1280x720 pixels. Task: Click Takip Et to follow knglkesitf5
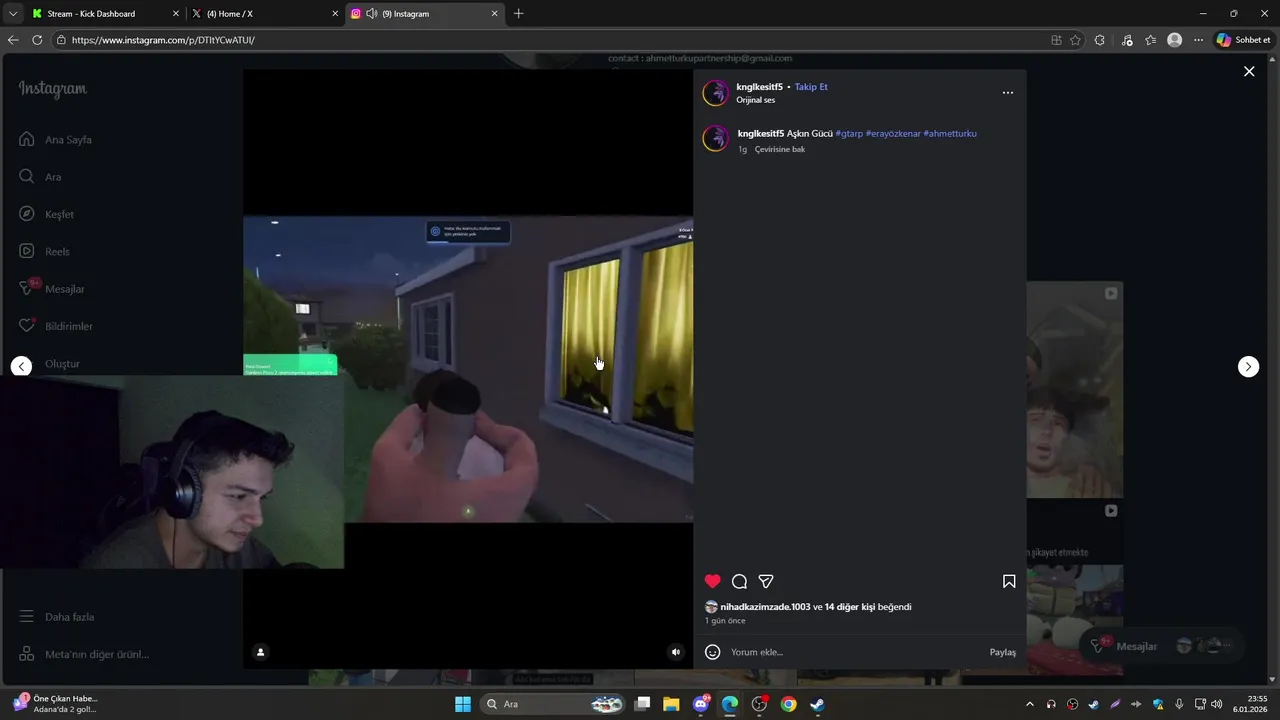coord(811,87)
